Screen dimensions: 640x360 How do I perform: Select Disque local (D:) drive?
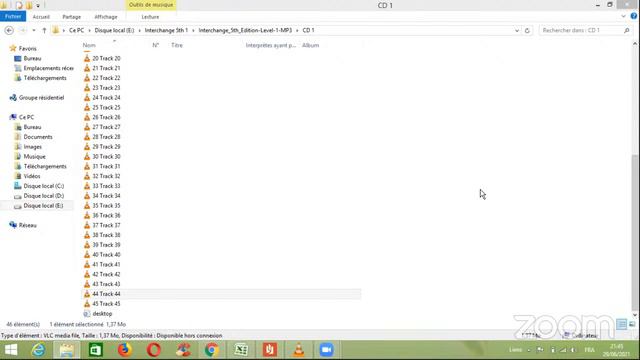(43, 196)
